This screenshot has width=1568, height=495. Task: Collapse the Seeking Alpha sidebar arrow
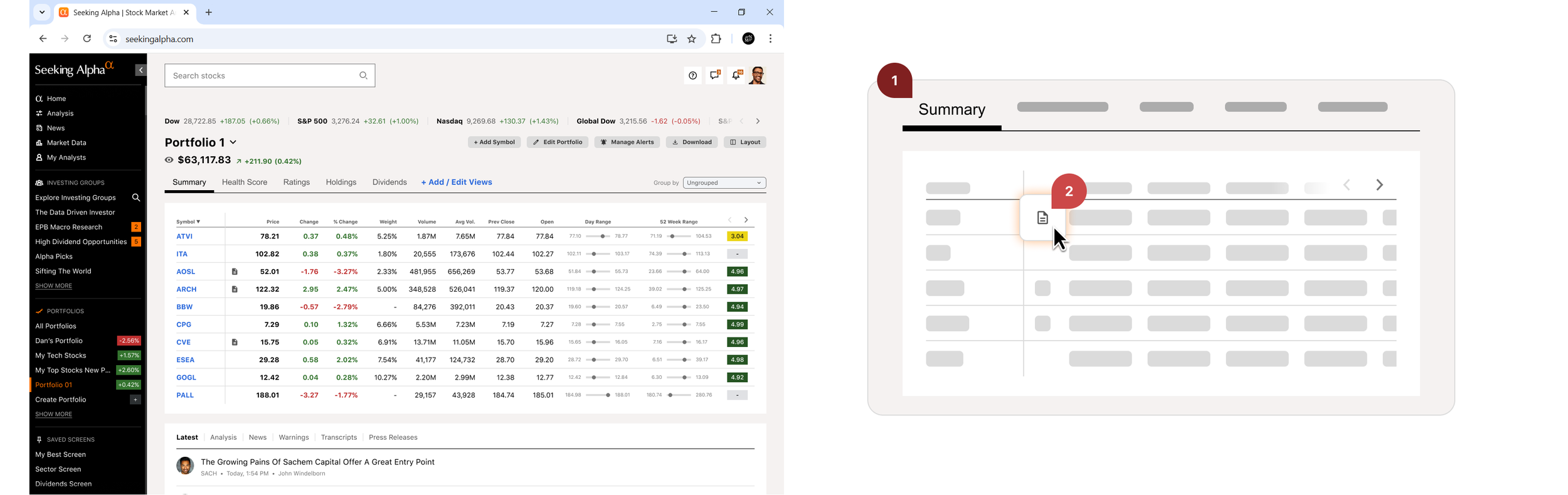140,70
